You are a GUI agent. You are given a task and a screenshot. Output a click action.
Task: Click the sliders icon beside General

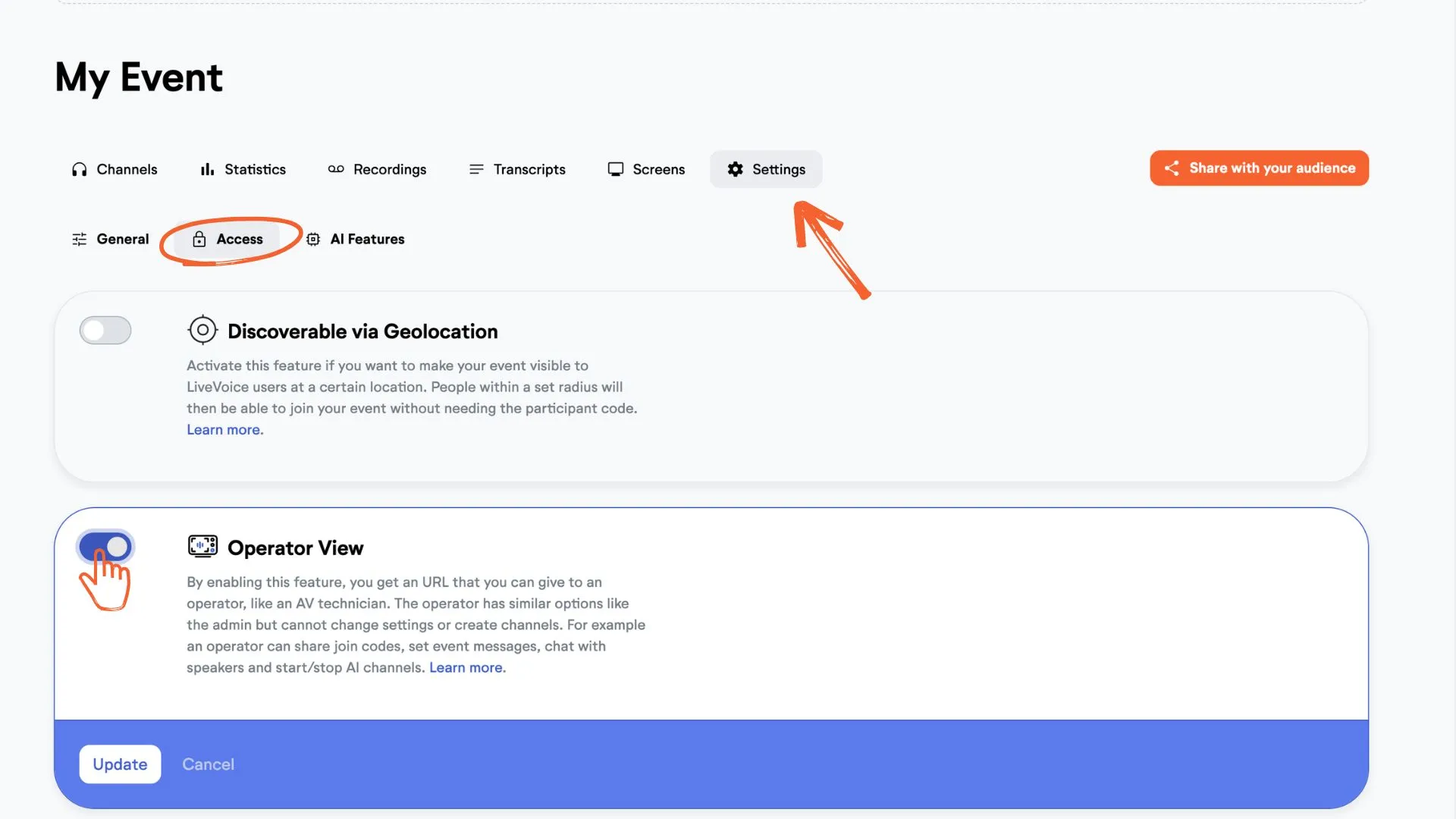click(80, 239)
